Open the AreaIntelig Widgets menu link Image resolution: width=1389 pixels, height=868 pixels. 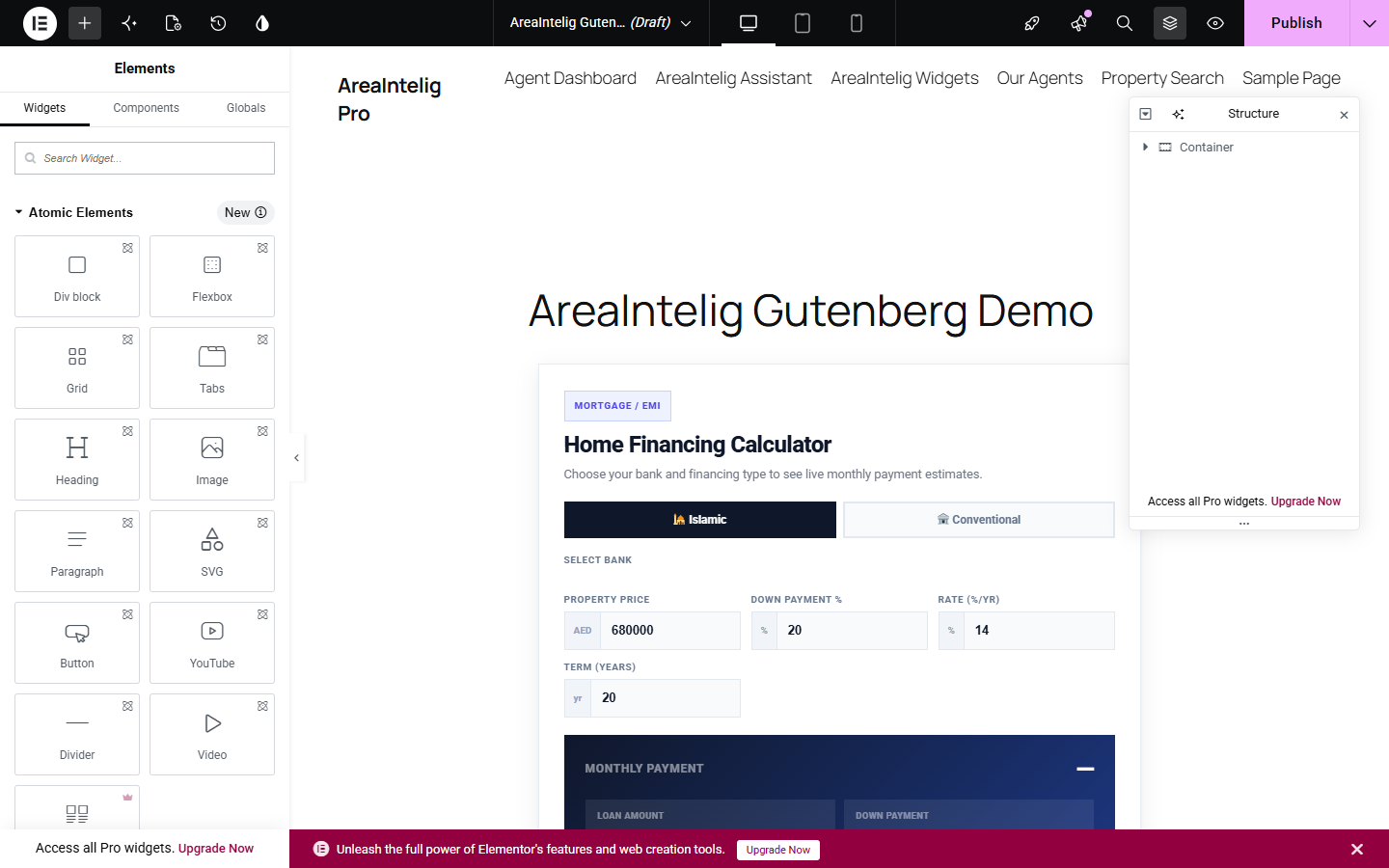pyautogui.click(x=905, y=78)
